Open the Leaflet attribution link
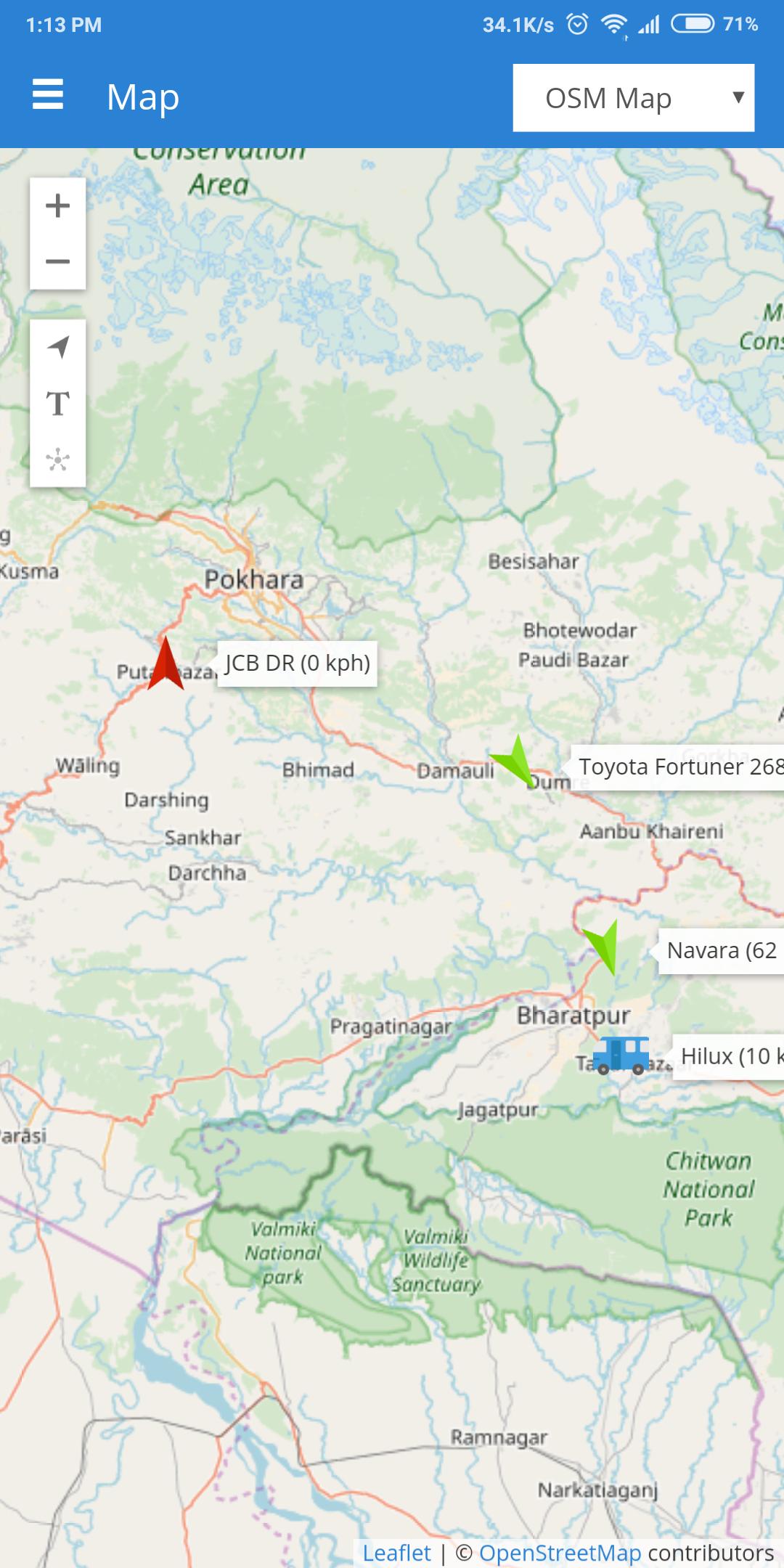Screen dimensions: 784x1568 point(396,1553)
